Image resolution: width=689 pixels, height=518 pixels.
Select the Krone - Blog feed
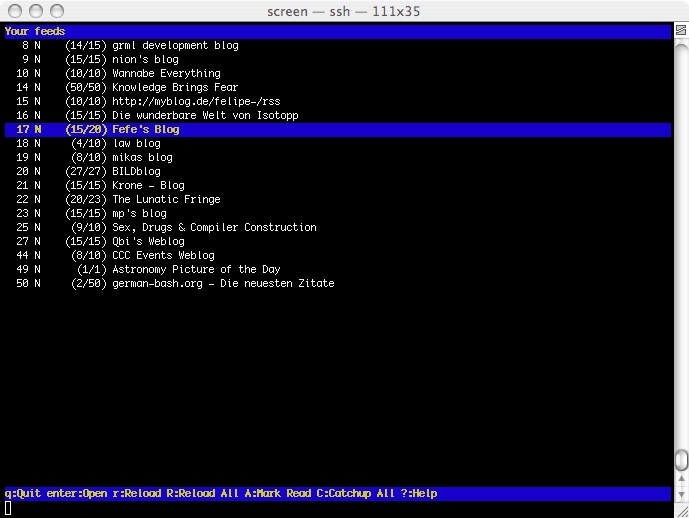337,185
